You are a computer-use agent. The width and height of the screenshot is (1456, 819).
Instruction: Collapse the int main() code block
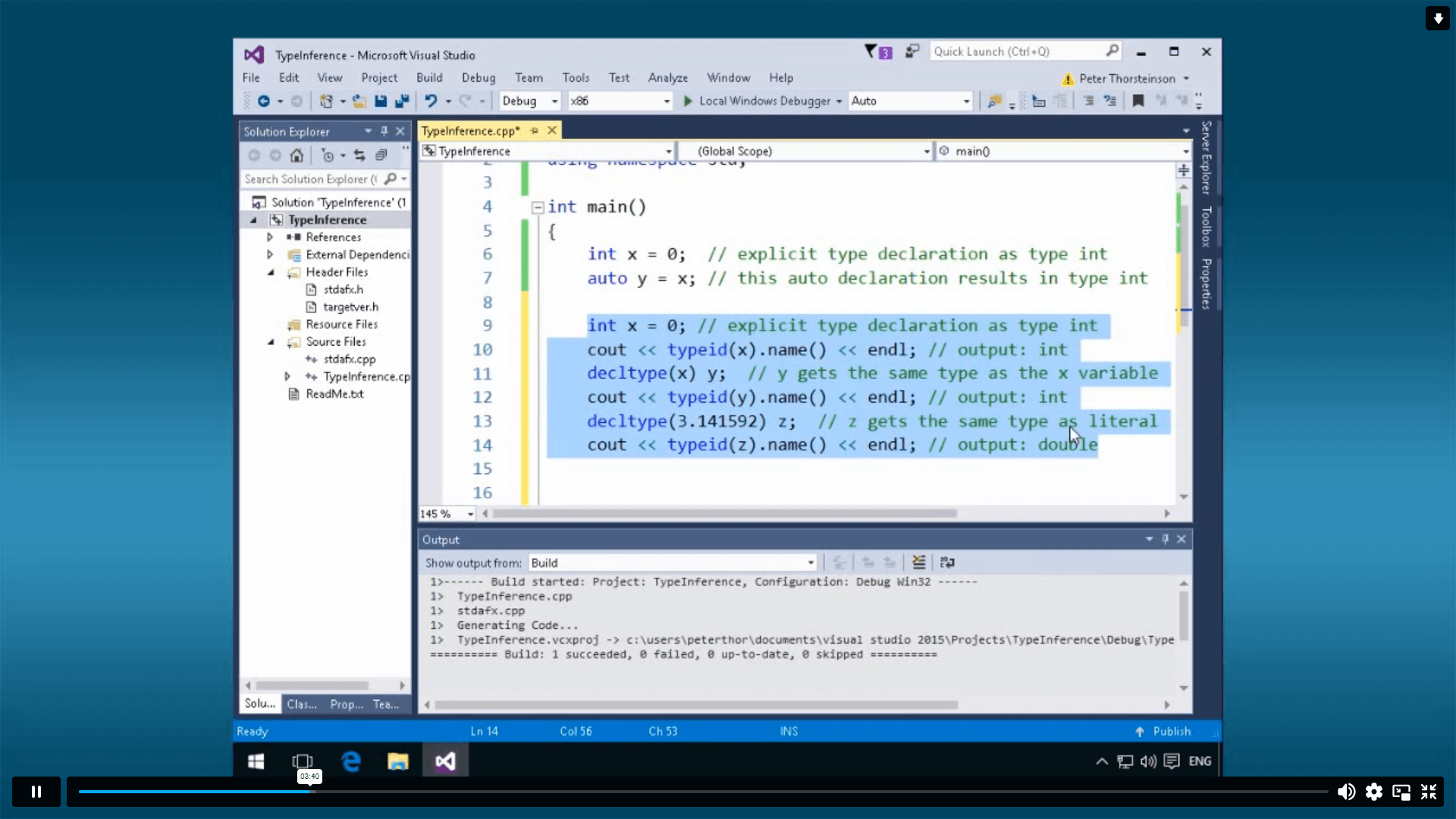[538, 206]
